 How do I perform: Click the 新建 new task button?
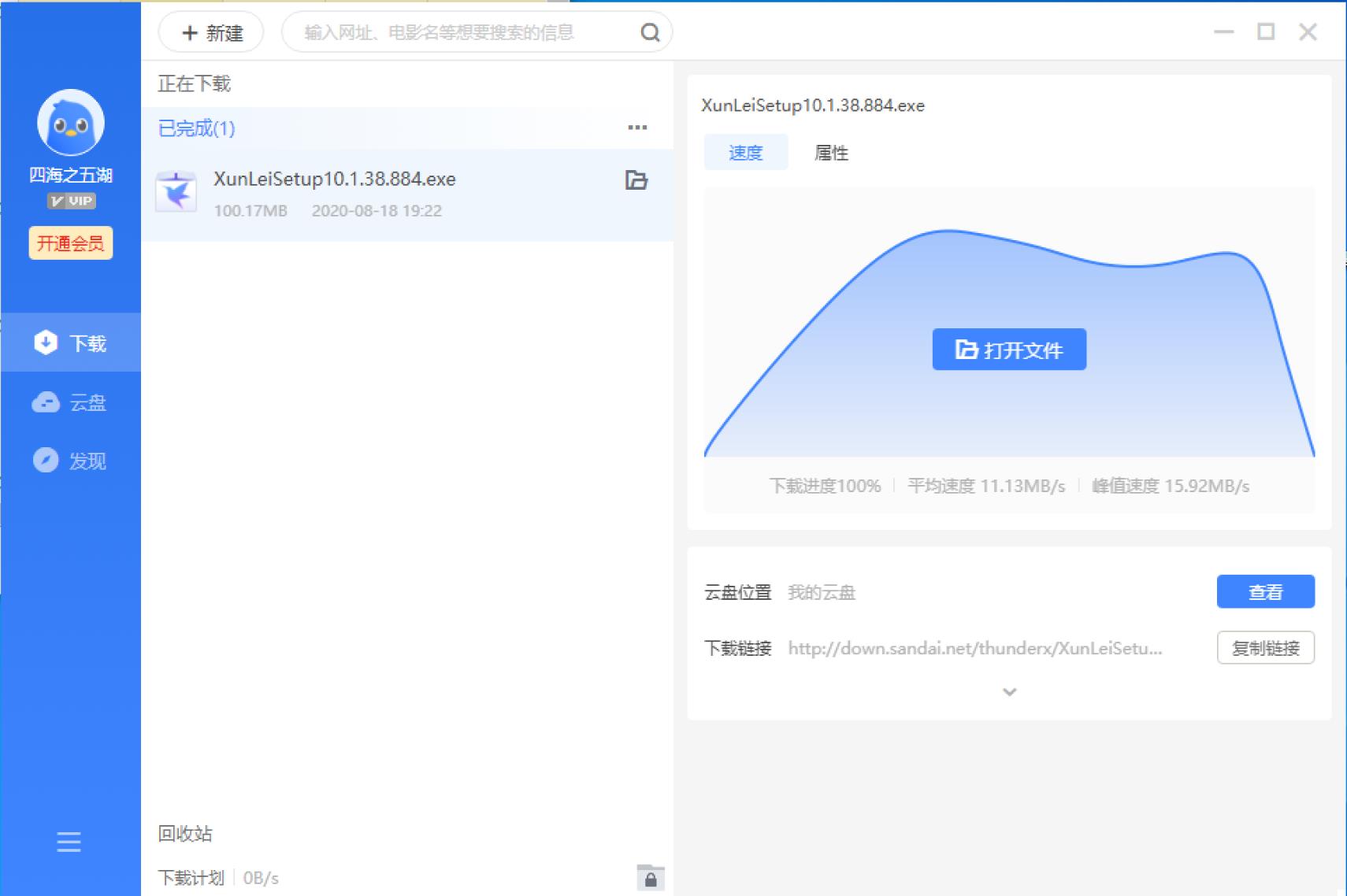point(211,32)
